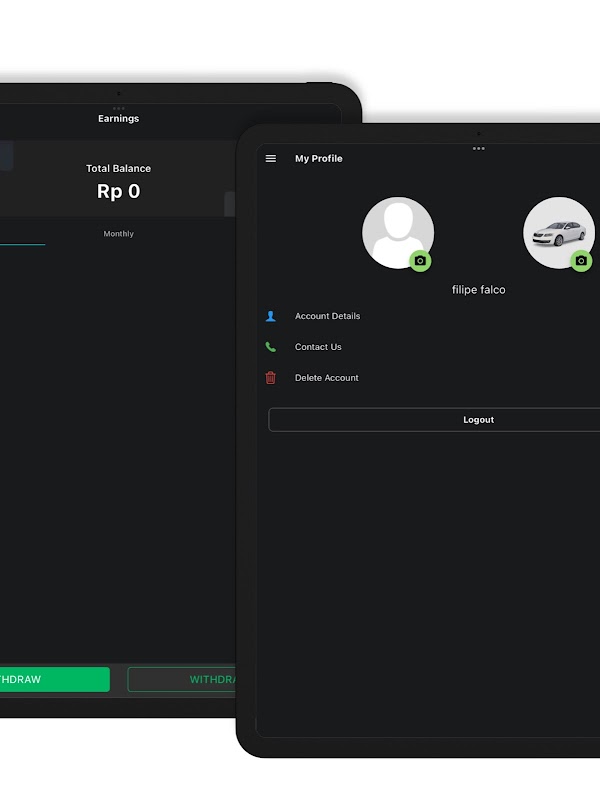Click the My Profile page title

pyautogui.click(x=319, y=159)
